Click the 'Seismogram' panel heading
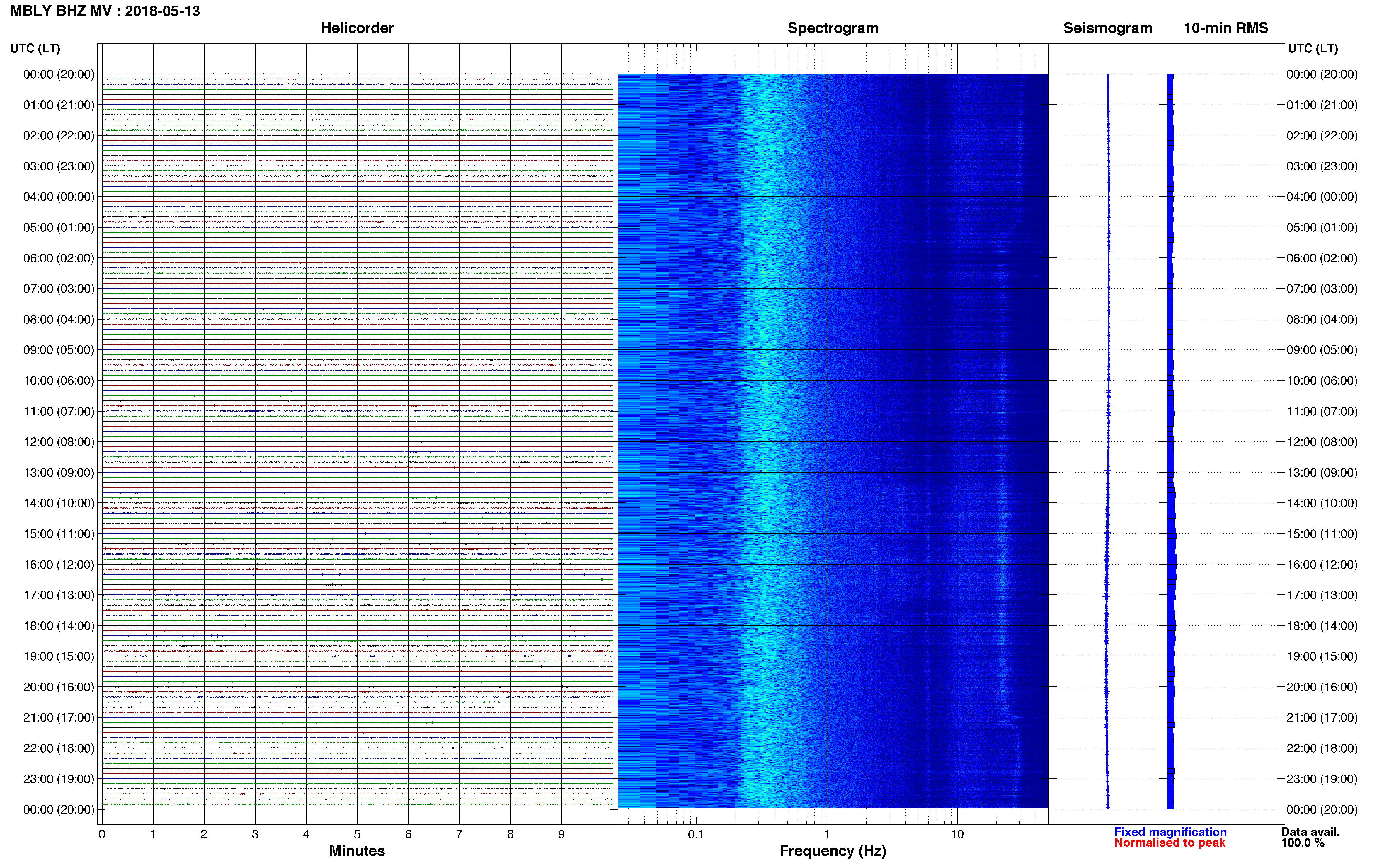1389x868 pixels. coord(1108,28)
